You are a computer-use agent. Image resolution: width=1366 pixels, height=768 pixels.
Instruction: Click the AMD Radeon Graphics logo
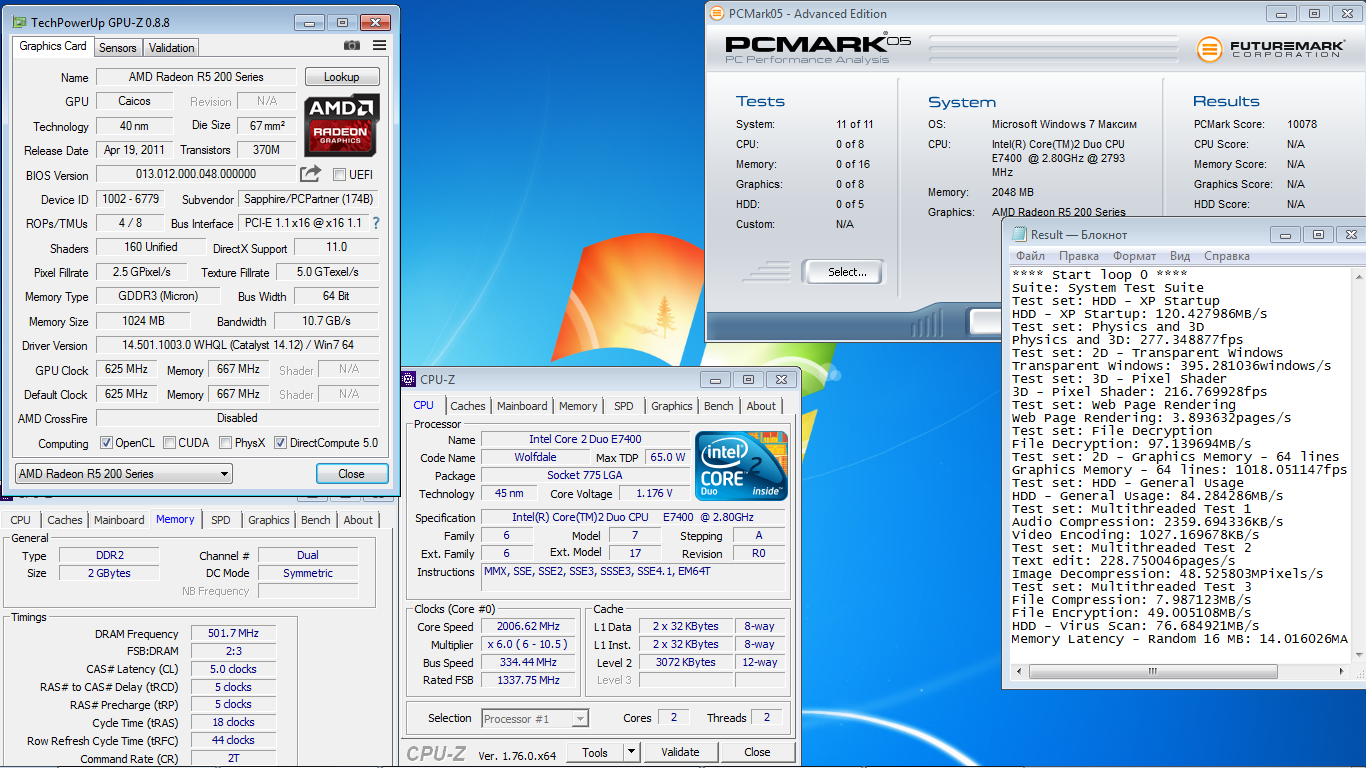click(x=342, y=124)
